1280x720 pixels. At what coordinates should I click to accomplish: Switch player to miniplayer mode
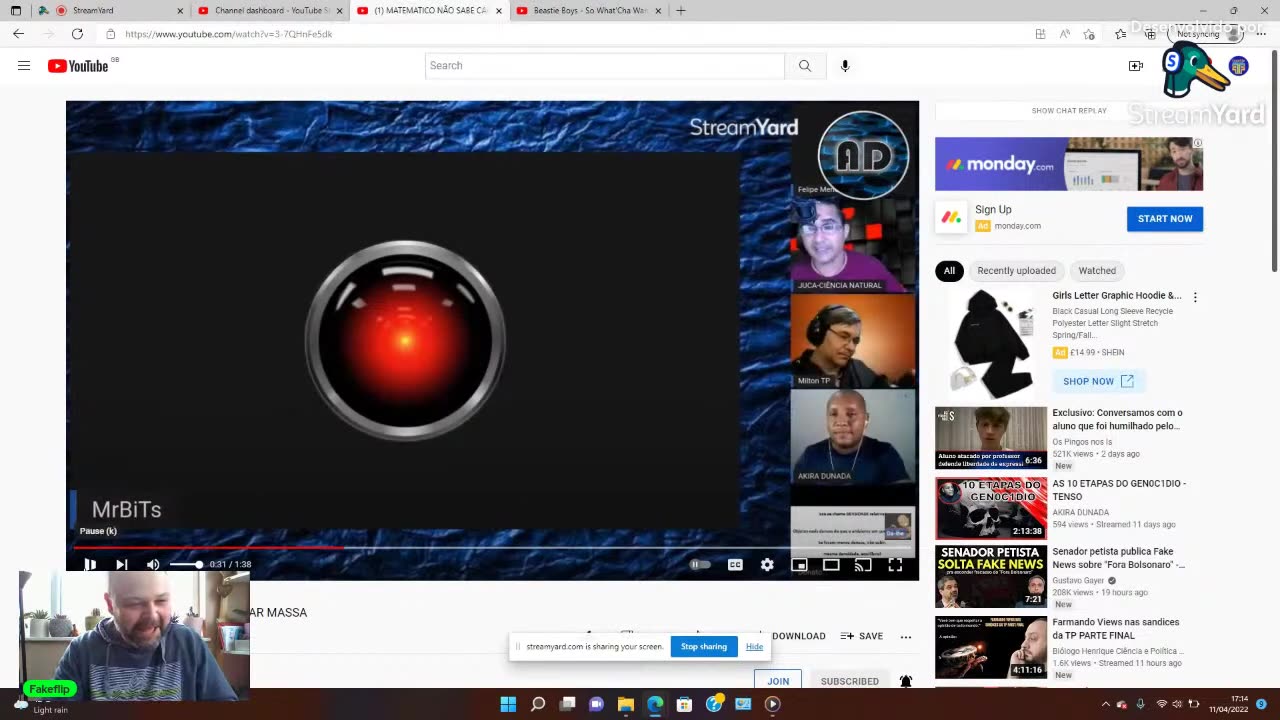click(799, 564)
